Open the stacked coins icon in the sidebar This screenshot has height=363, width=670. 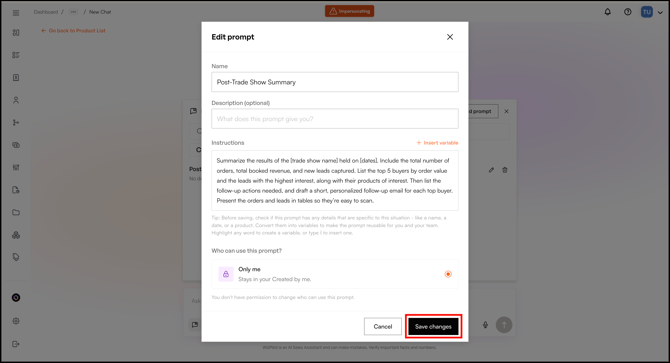(16, 145)
